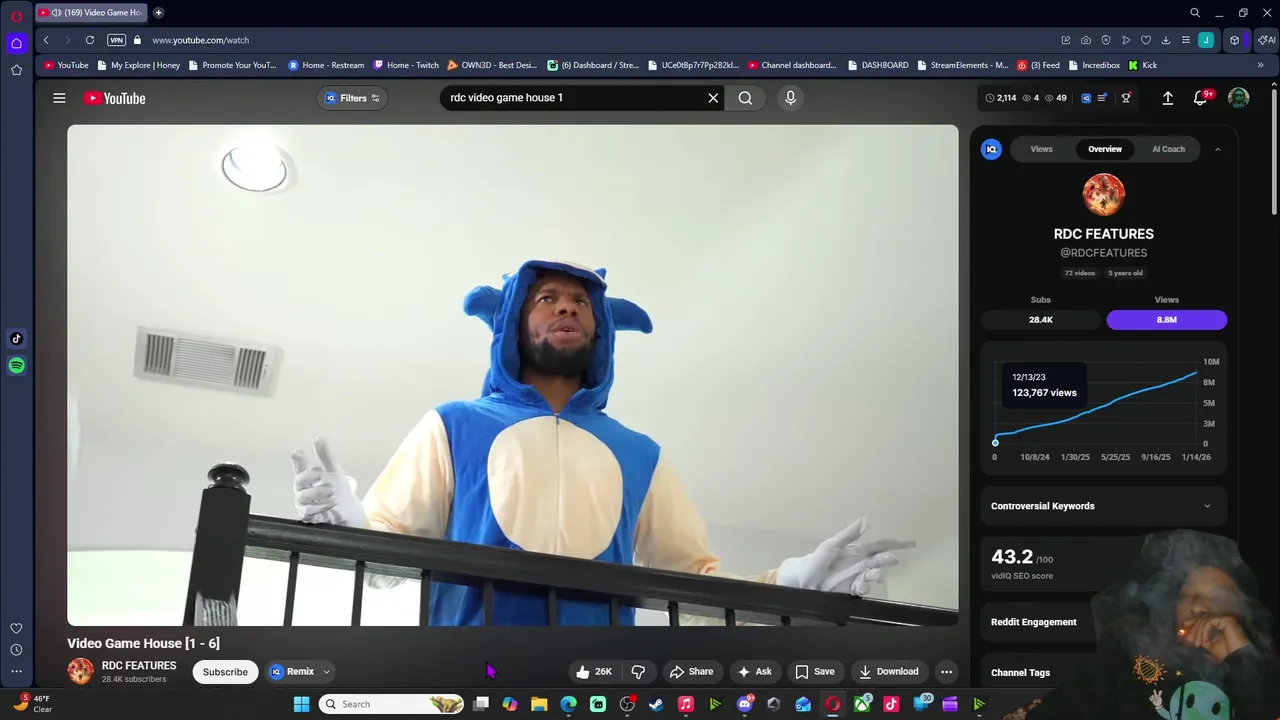Open RDC FEATURES channel avatar below video
This screenshot has width=1280, height=720.
(x=80, y=671)
